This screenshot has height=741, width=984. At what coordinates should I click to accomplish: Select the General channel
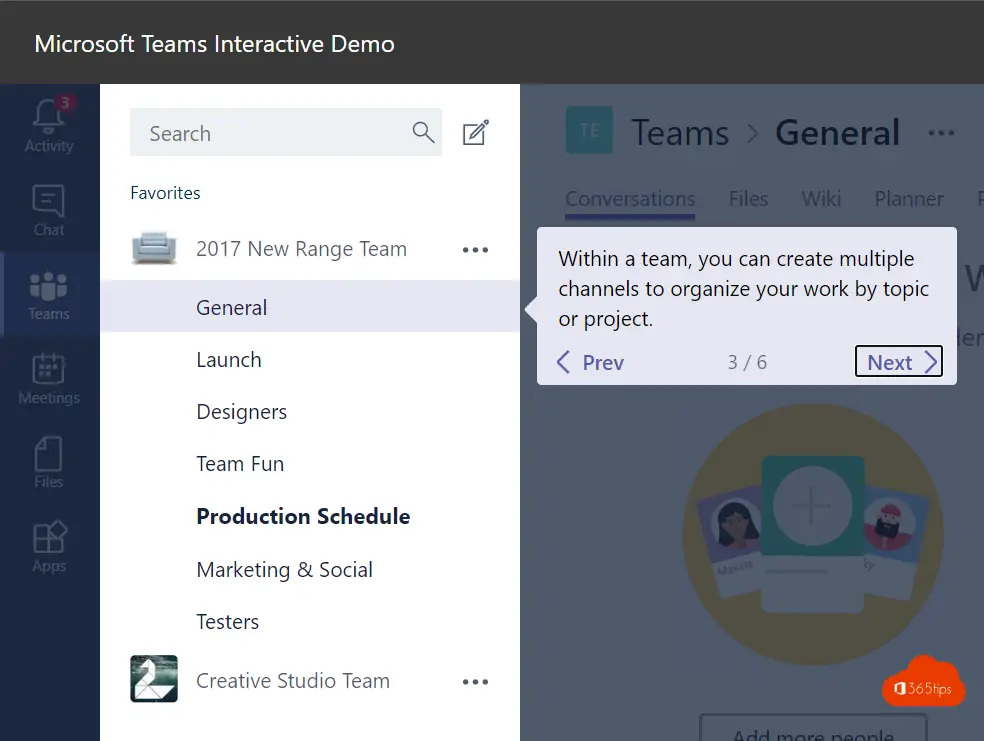pos(310,306)
